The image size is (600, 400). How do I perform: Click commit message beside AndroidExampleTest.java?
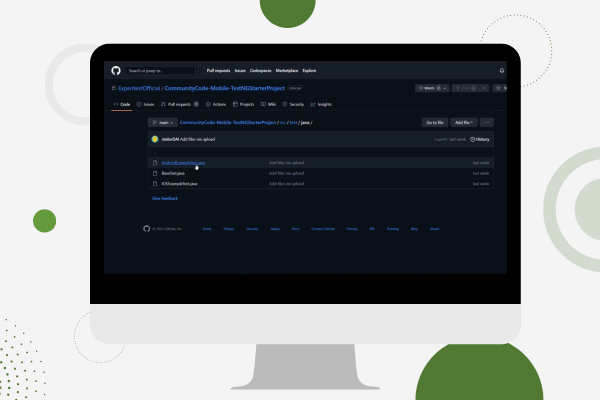click(286, 163)
